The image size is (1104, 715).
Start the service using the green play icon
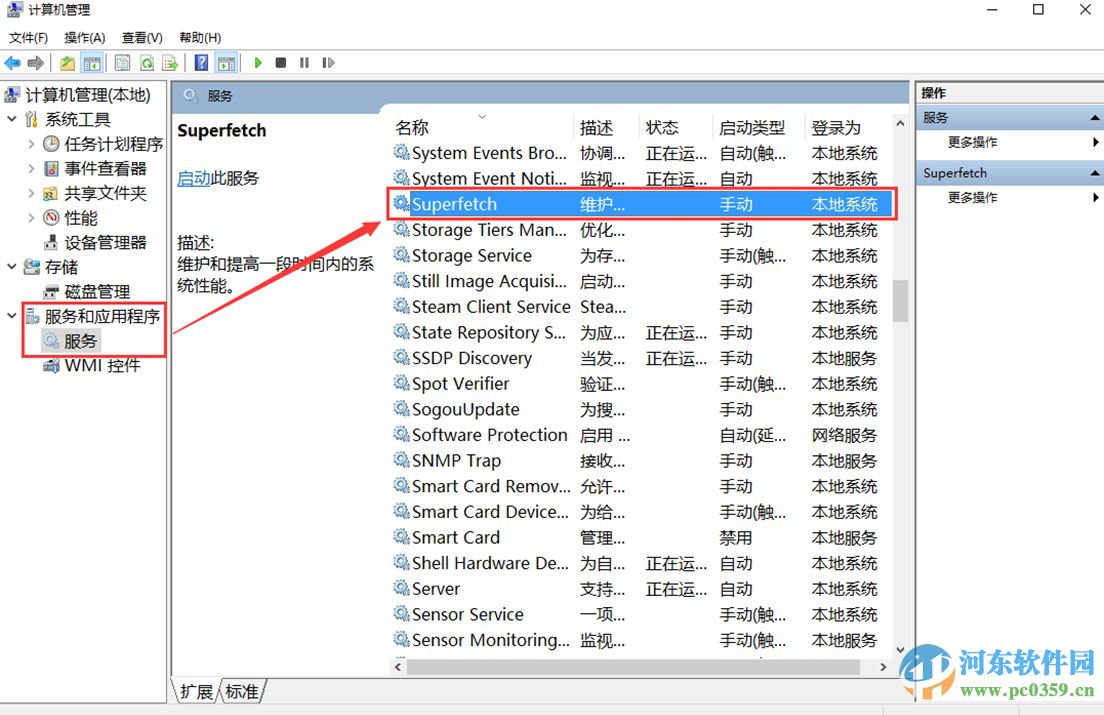[x=258, y=63]
